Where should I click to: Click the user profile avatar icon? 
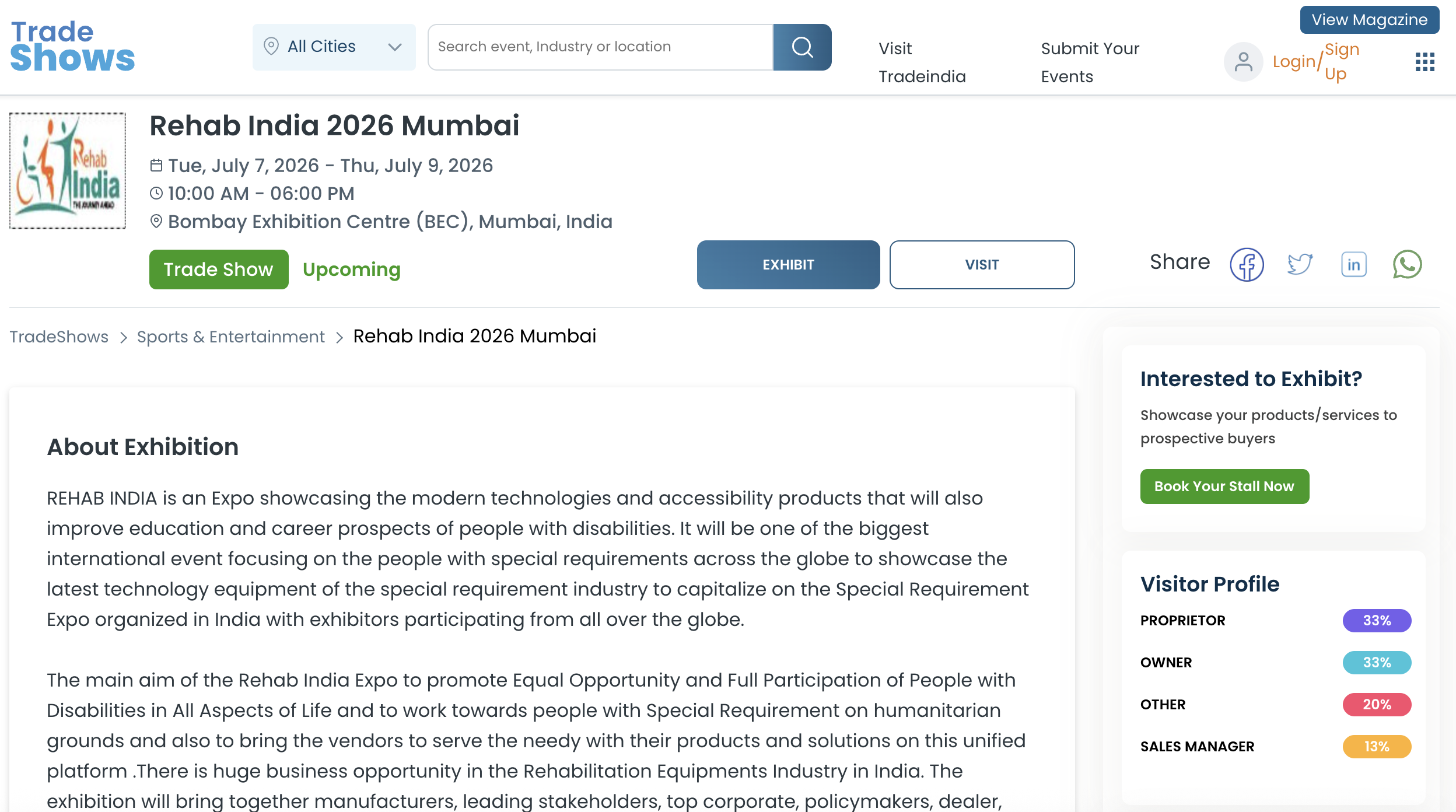(x=1243, y=62)
